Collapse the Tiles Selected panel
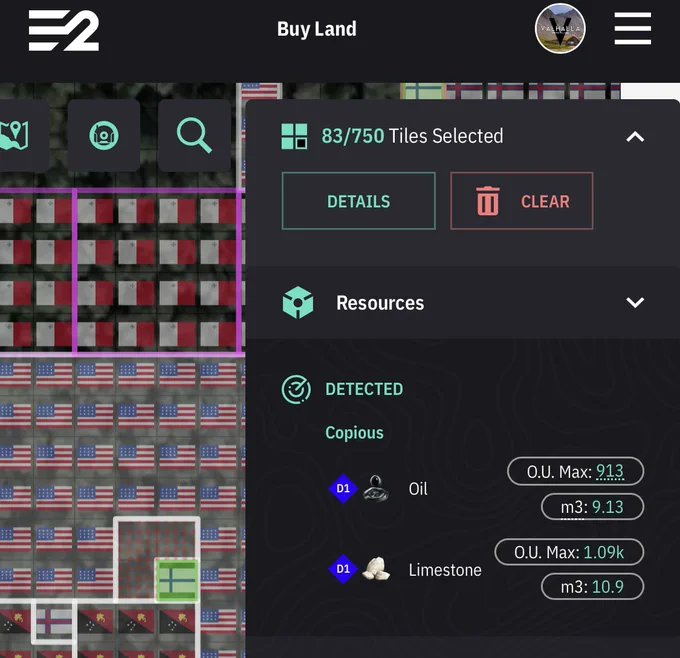Screen dimensions: 680x658 point(635,137)
